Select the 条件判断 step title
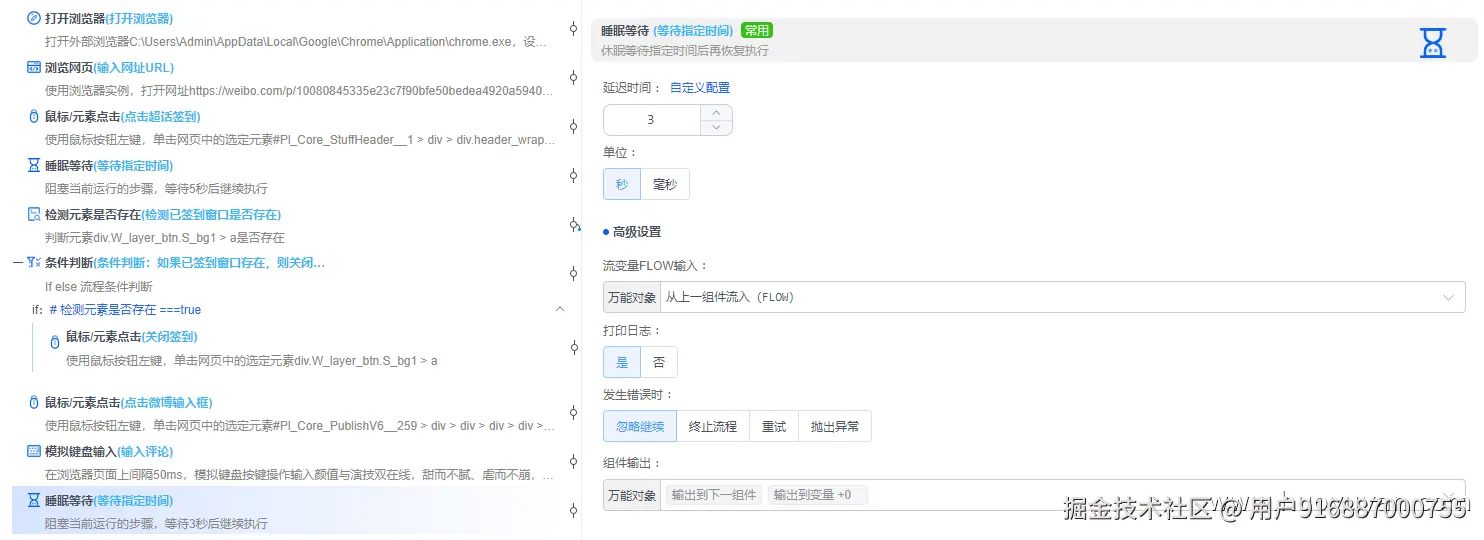1484x540 pixels. click(185, 262)
